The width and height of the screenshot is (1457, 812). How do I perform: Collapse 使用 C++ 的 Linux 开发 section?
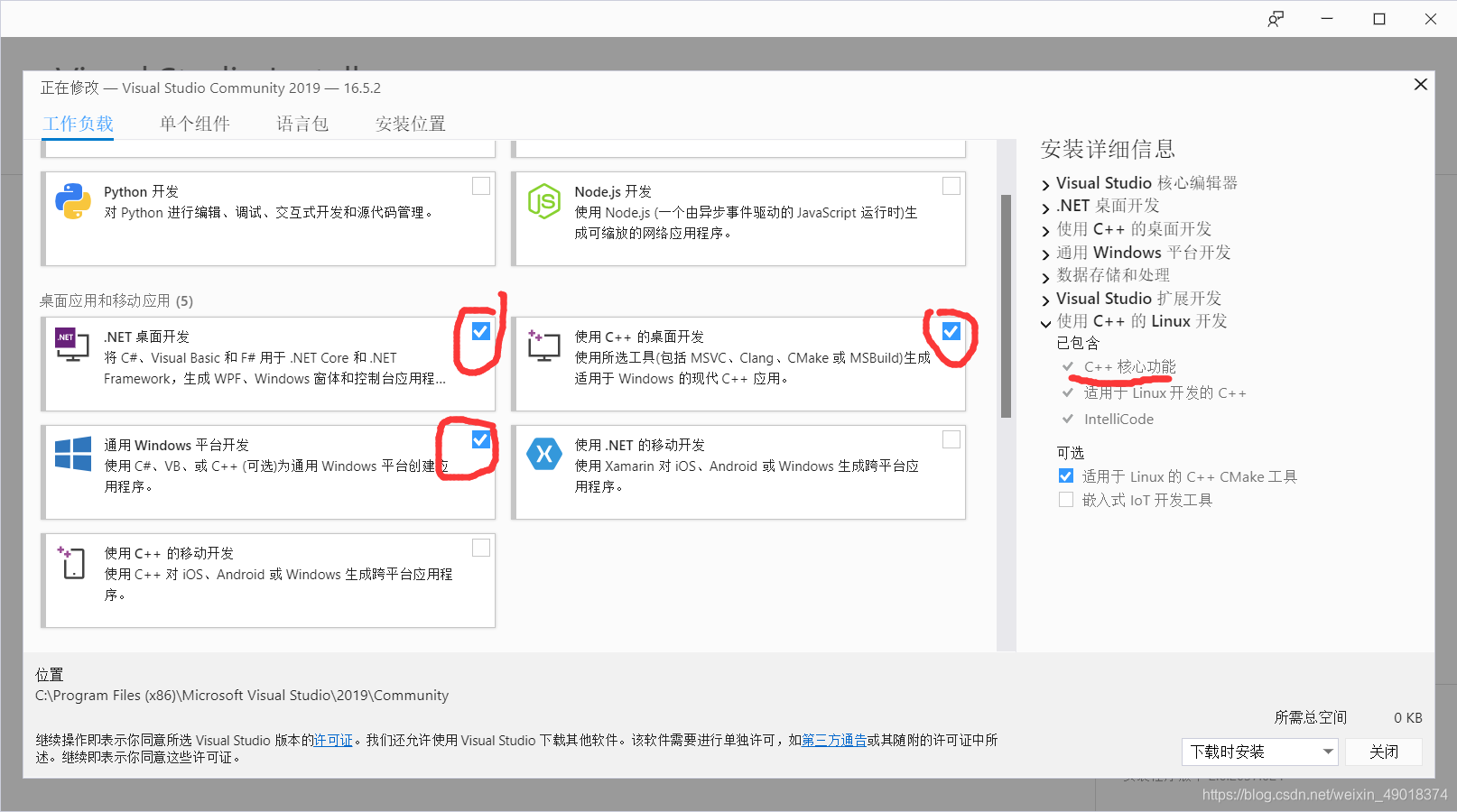[x=1046, y=323]
